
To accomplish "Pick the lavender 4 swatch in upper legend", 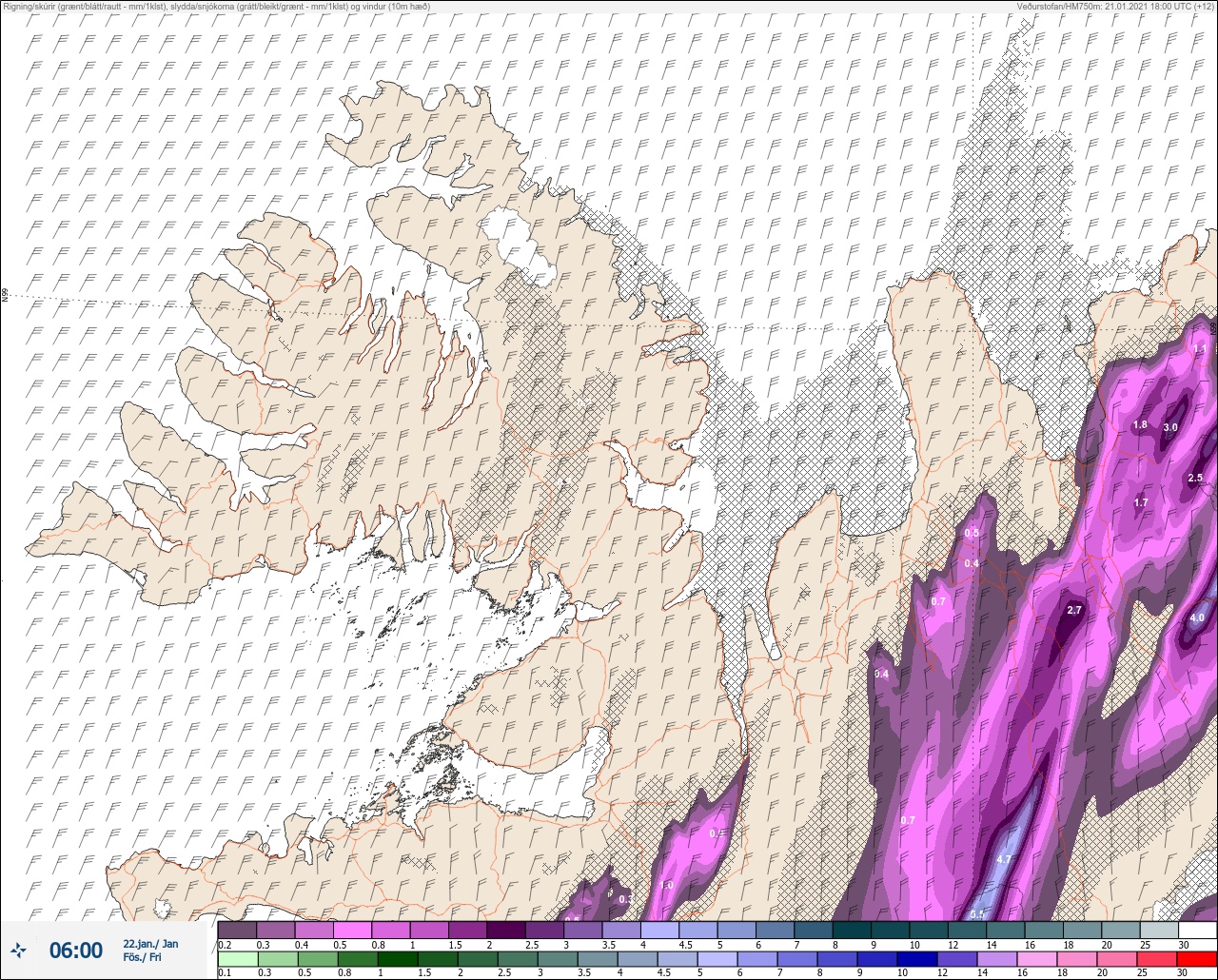I will point(659,930).
